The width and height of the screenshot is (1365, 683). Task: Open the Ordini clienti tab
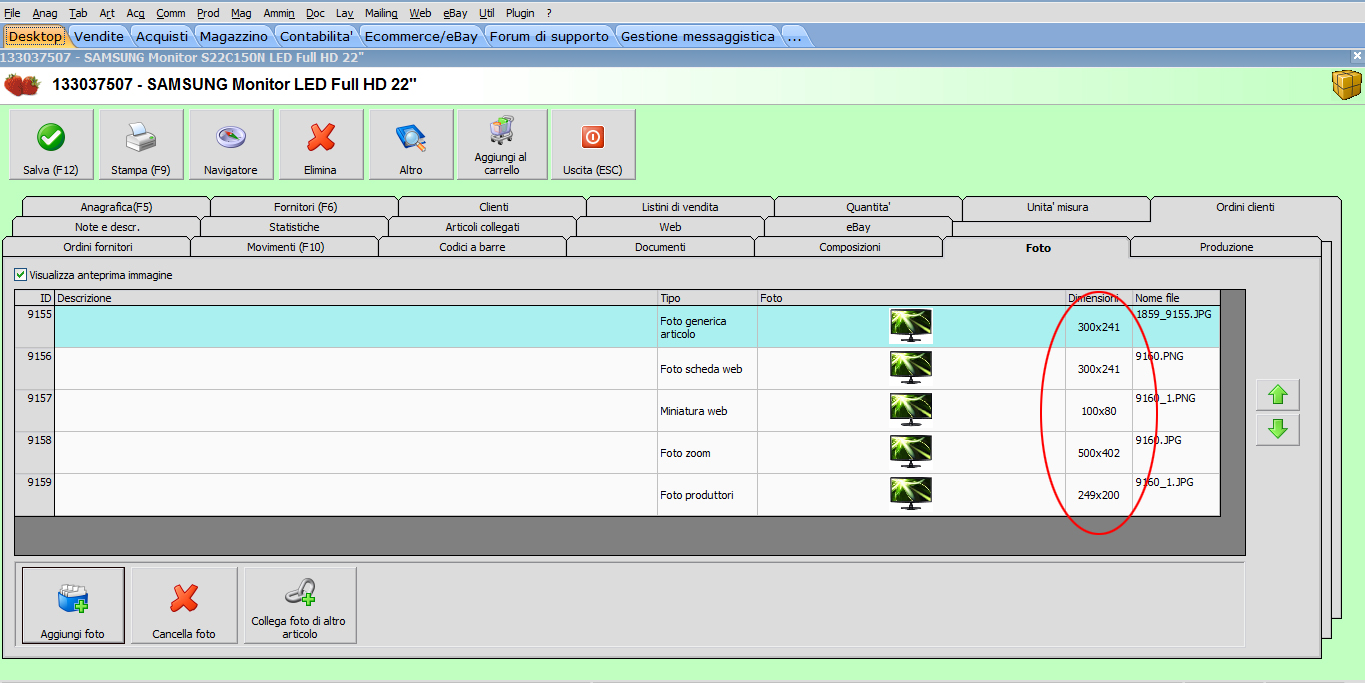tap(1245, 207)
